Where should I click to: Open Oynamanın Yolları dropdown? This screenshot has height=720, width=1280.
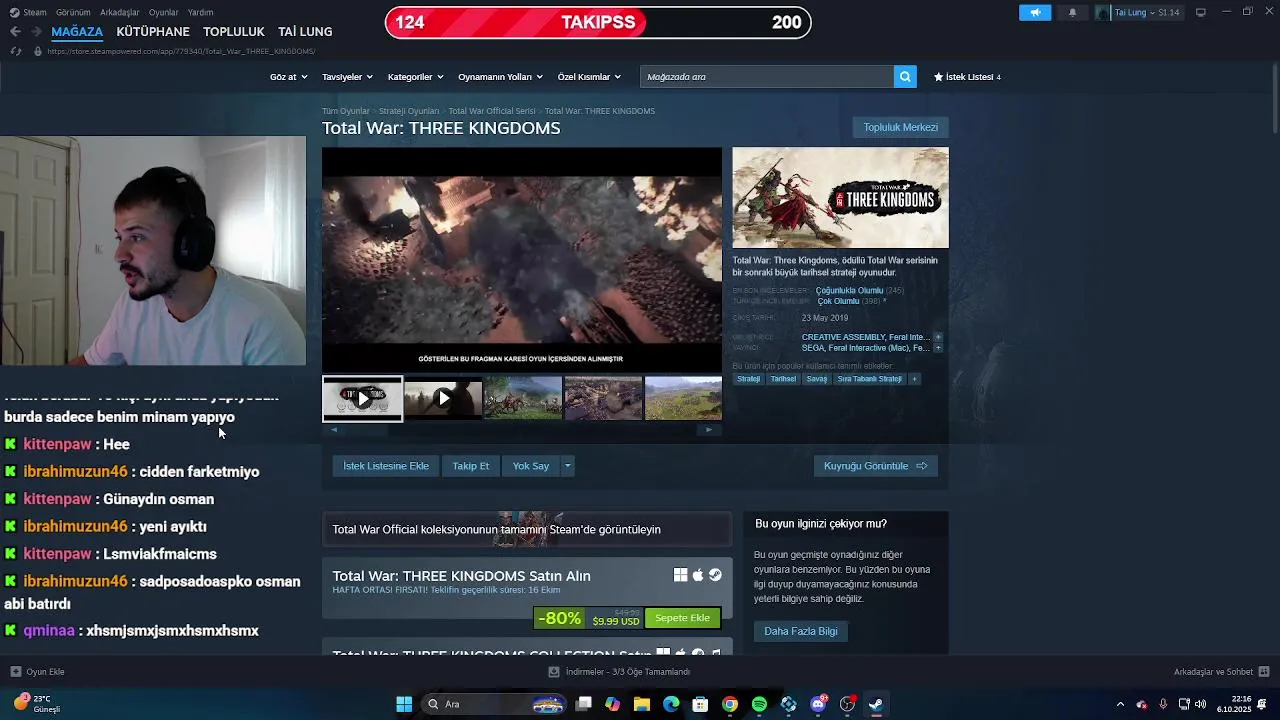coord(500,77)
